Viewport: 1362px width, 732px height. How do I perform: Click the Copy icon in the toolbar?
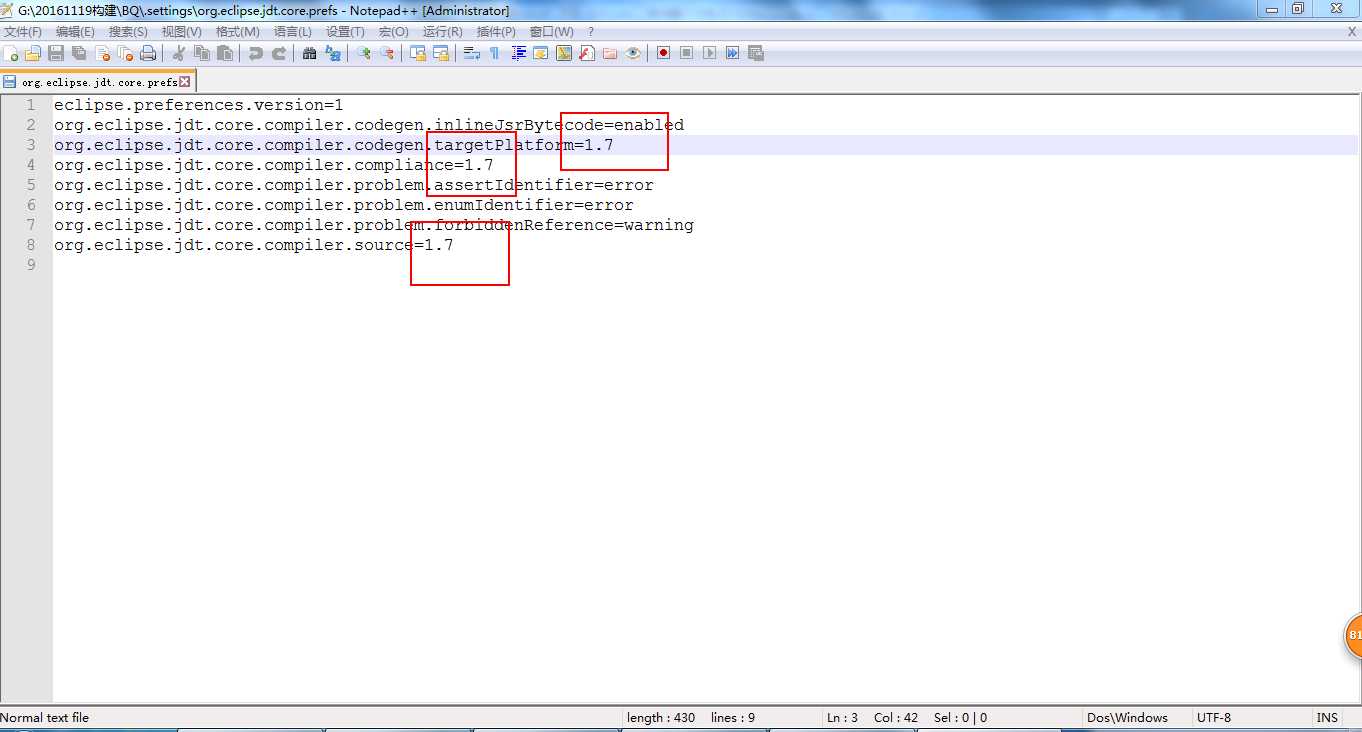point(202,53)
